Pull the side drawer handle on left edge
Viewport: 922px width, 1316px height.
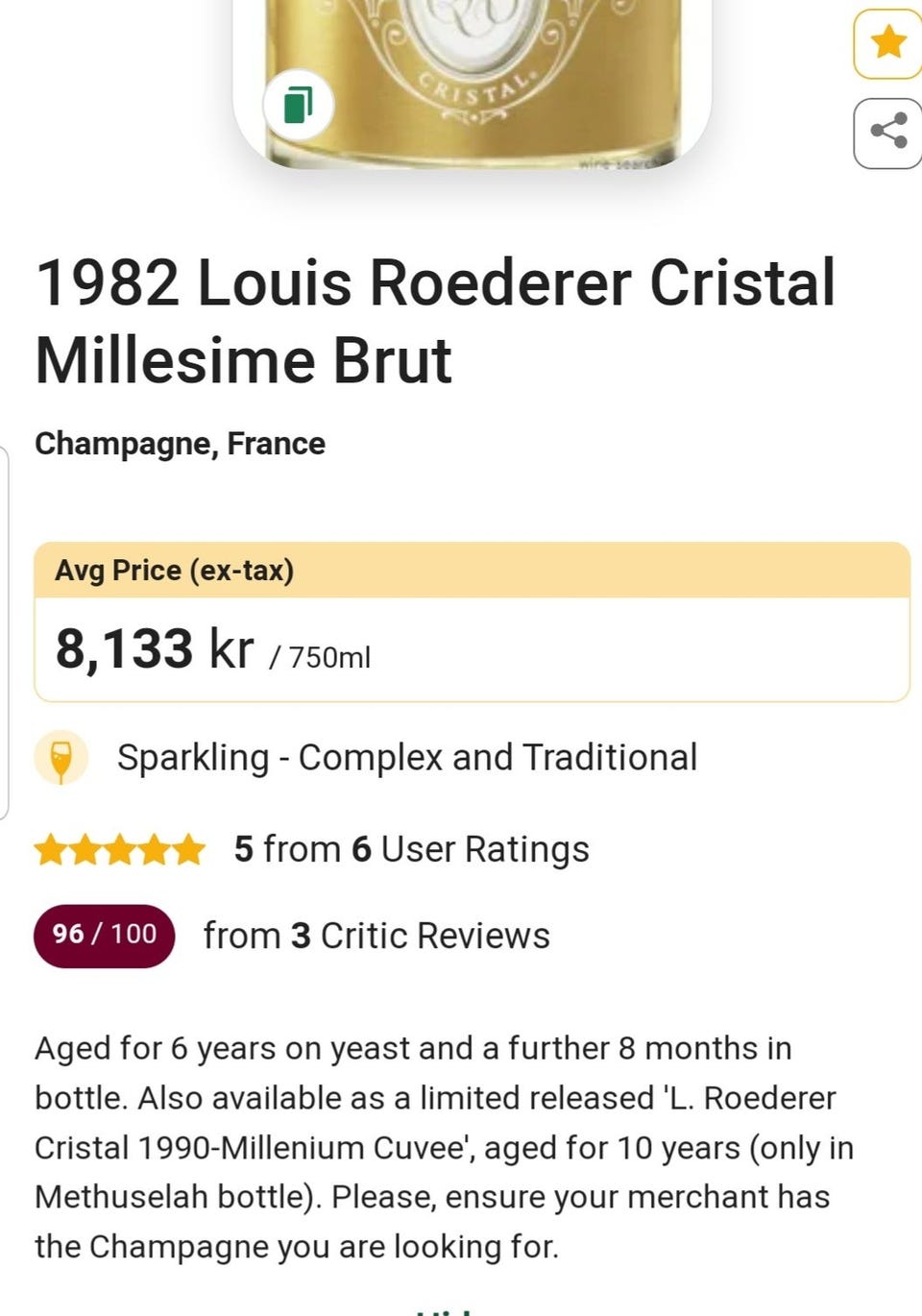(4, 634)
